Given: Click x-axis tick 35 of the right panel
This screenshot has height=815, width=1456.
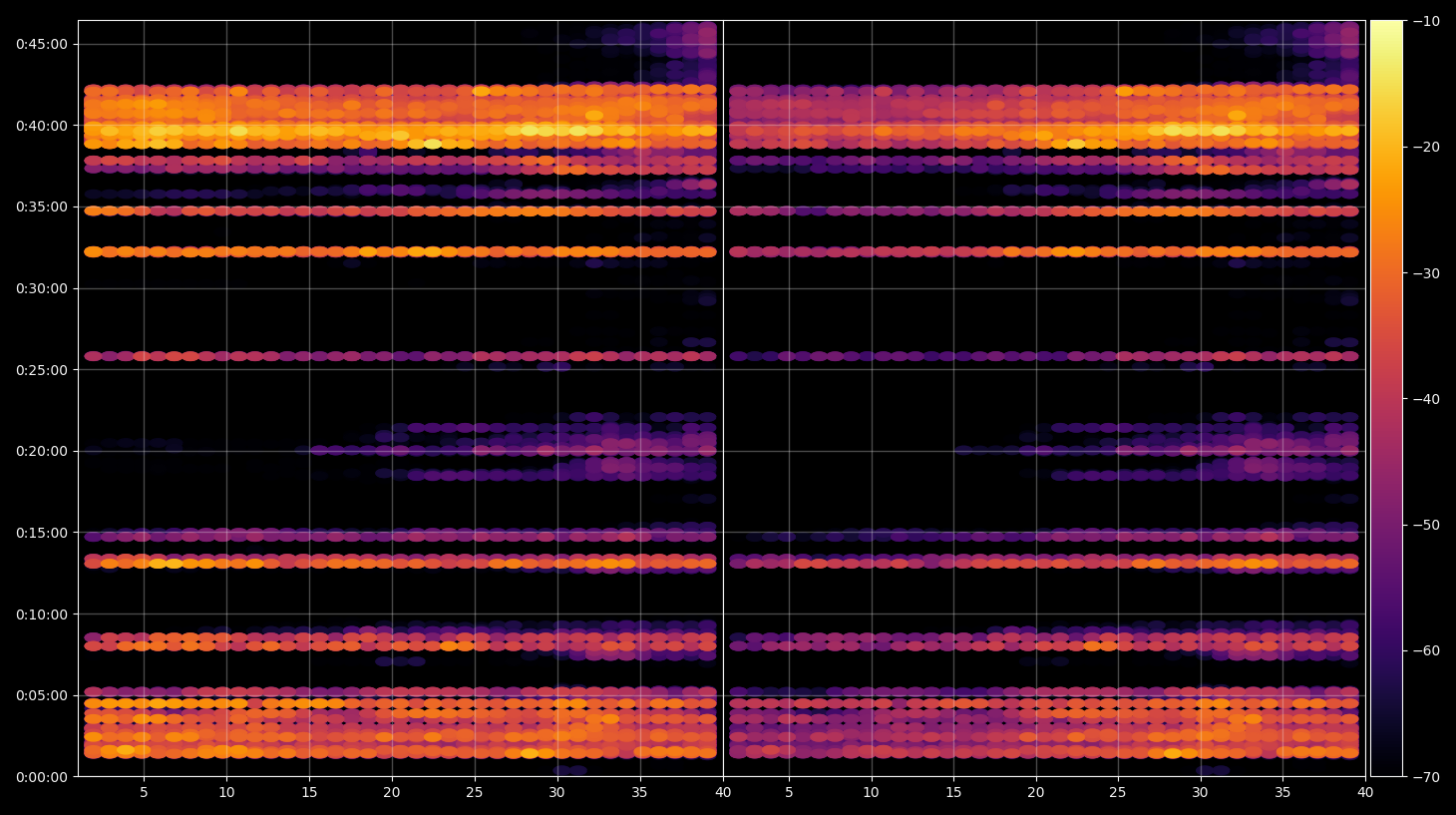Looking at the screenshot, I should (1282, 793).
